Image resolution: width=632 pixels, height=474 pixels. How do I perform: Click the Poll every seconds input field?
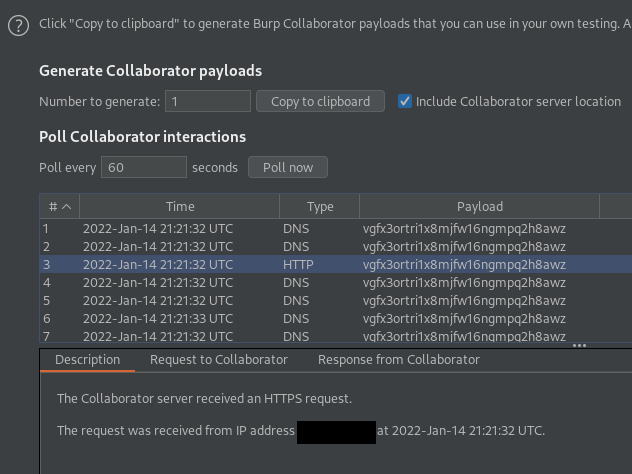(144, 167)
